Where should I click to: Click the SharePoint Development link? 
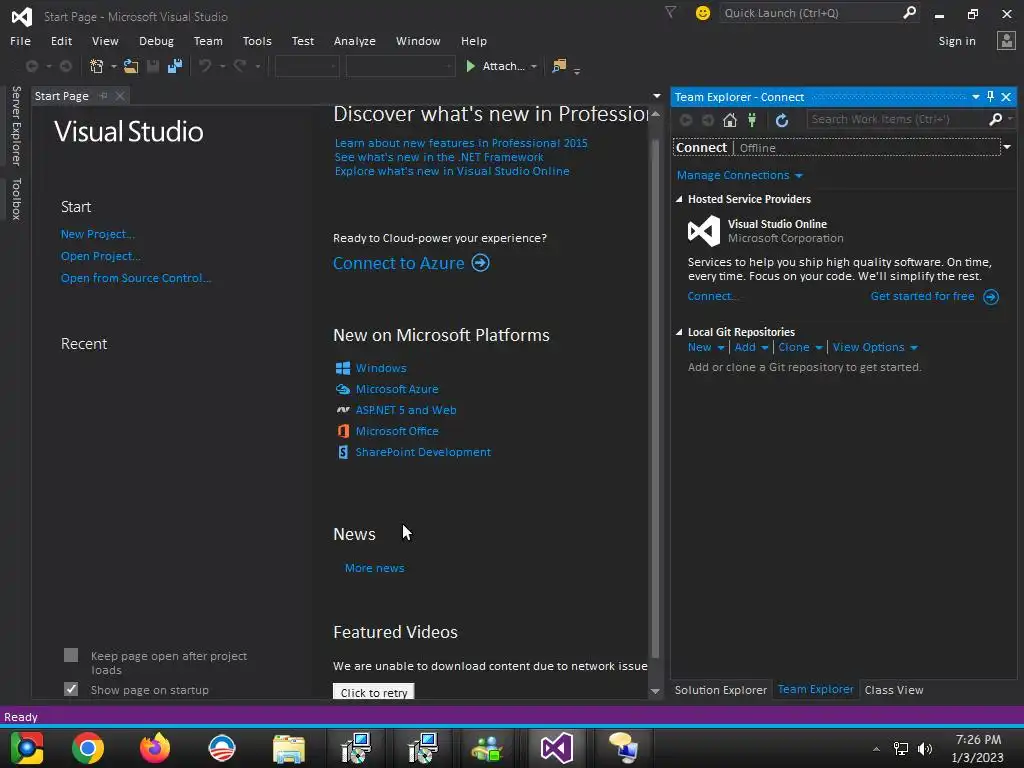(x=423, y=452)
